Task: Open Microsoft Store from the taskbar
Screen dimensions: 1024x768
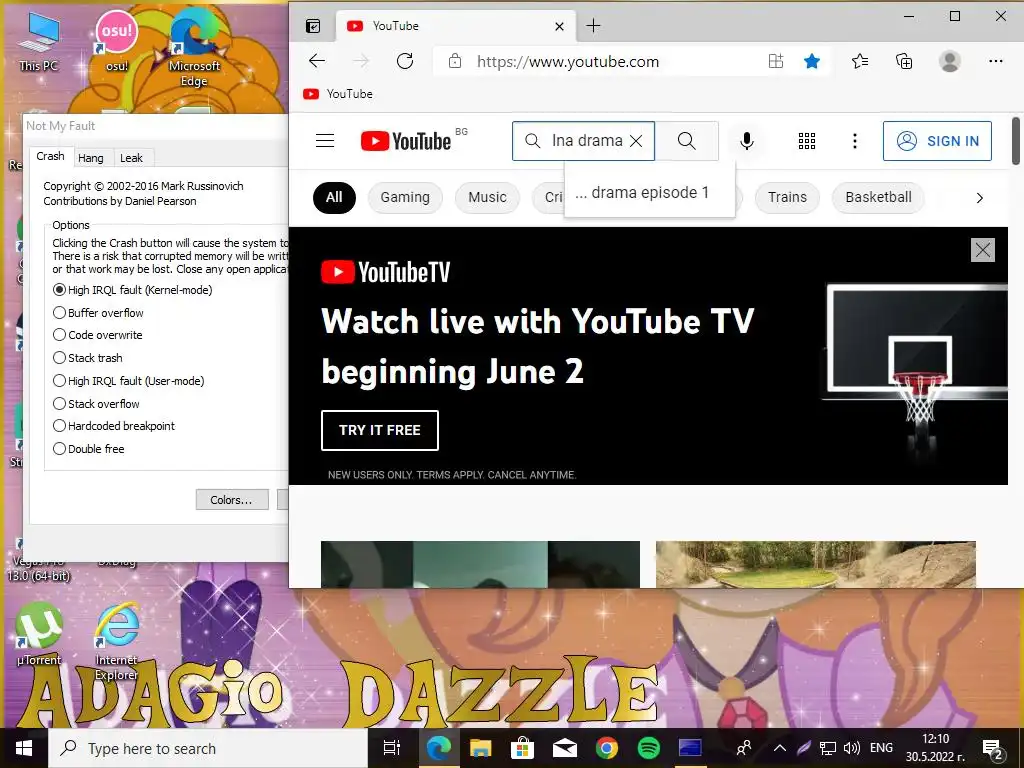Action: [x=522, y=748]
